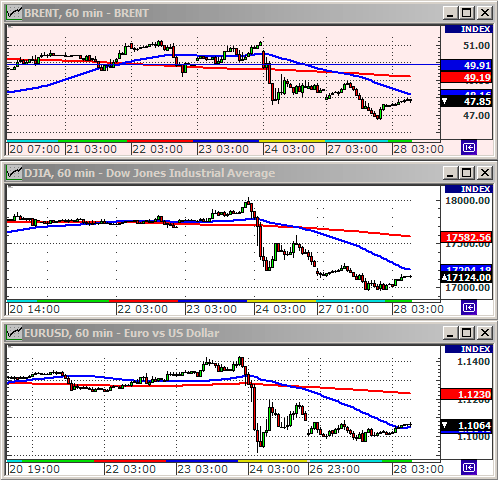Minimize the BRENT chart window
The height and width of the screenshot is (480, 498).
(450, 13)
